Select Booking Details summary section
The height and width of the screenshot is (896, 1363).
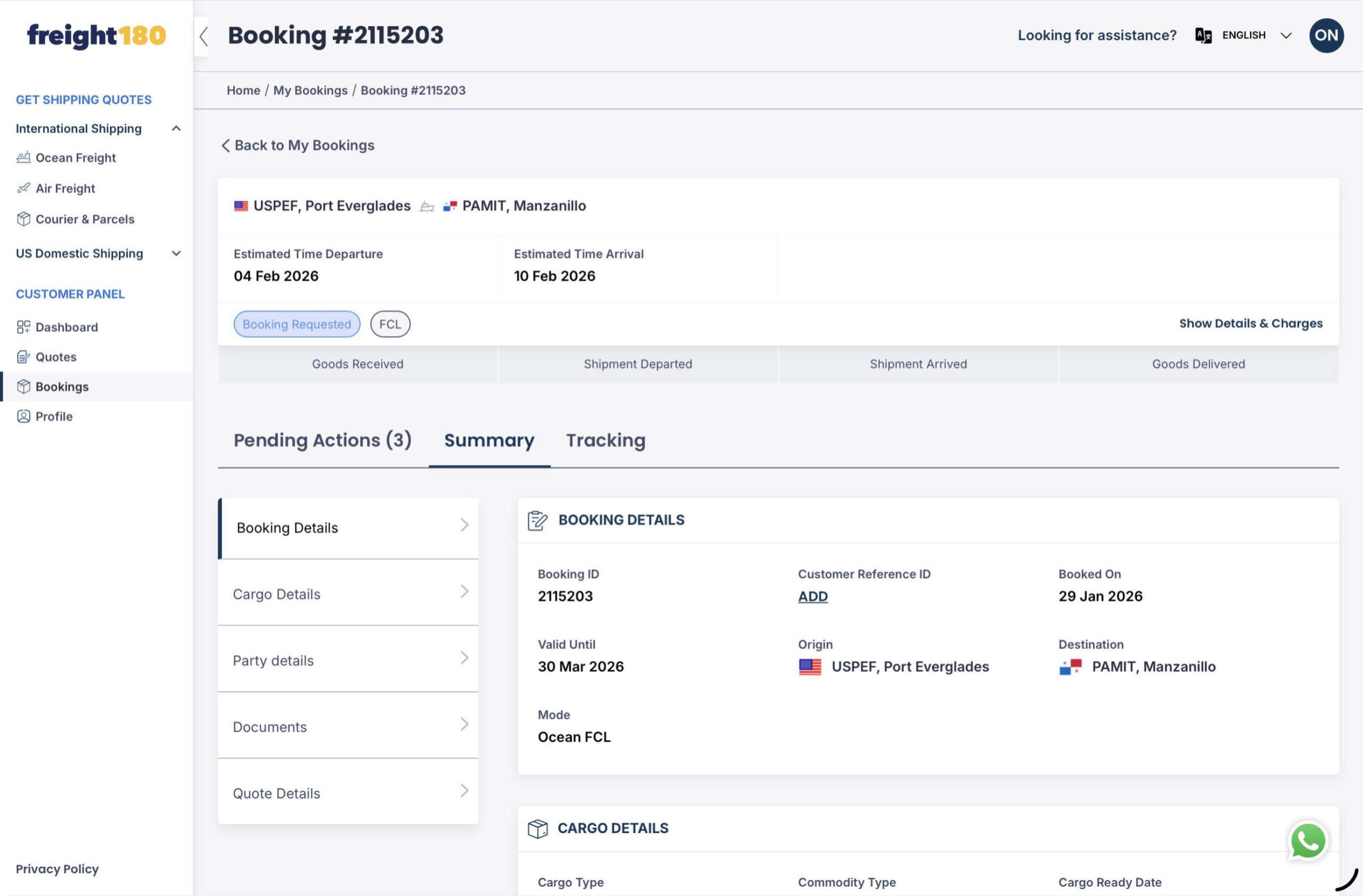click(x=348, y=528)
